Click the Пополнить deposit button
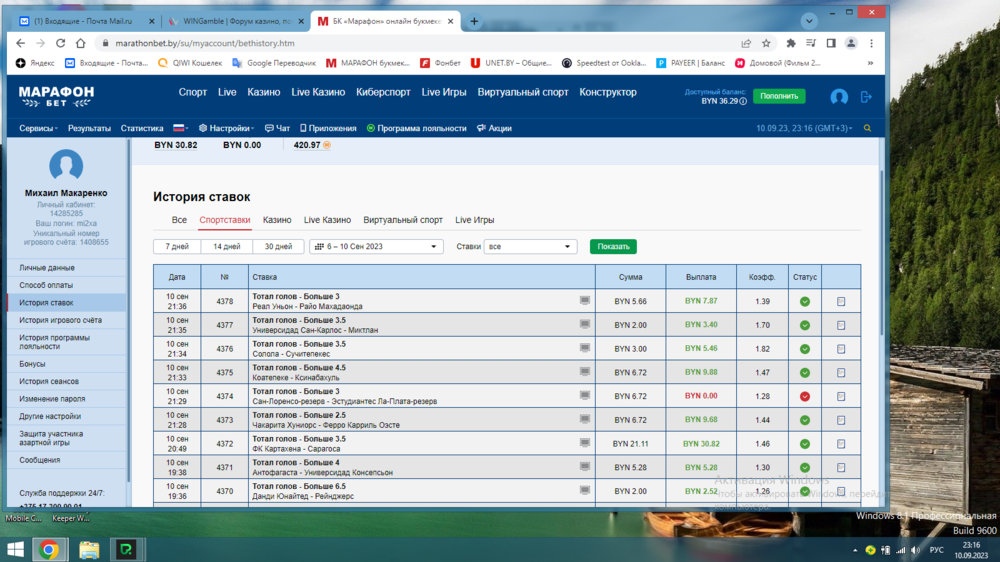 coord(779,96)
